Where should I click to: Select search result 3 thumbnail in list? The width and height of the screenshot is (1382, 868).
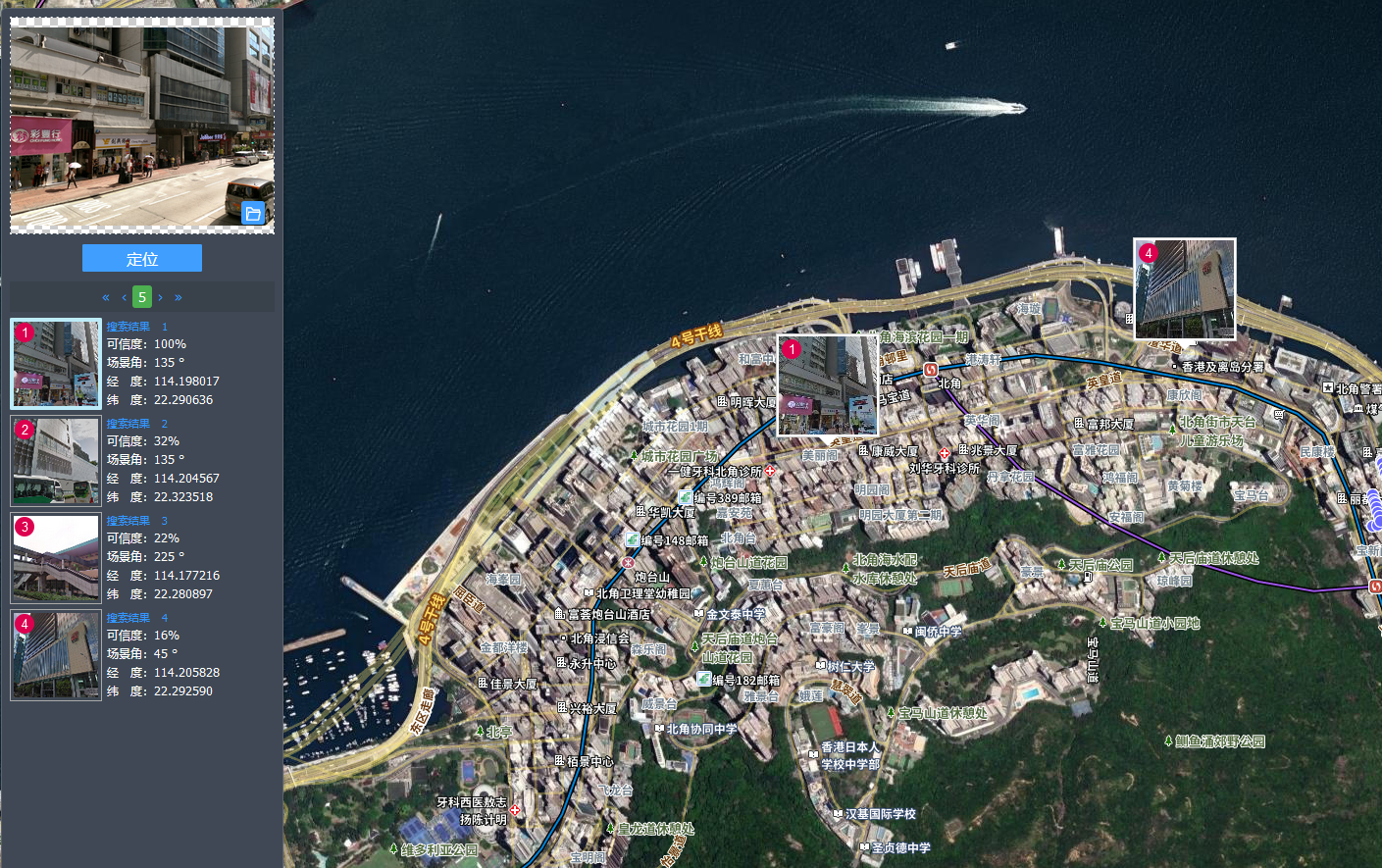pyautogui.click(x=56, y=558)
